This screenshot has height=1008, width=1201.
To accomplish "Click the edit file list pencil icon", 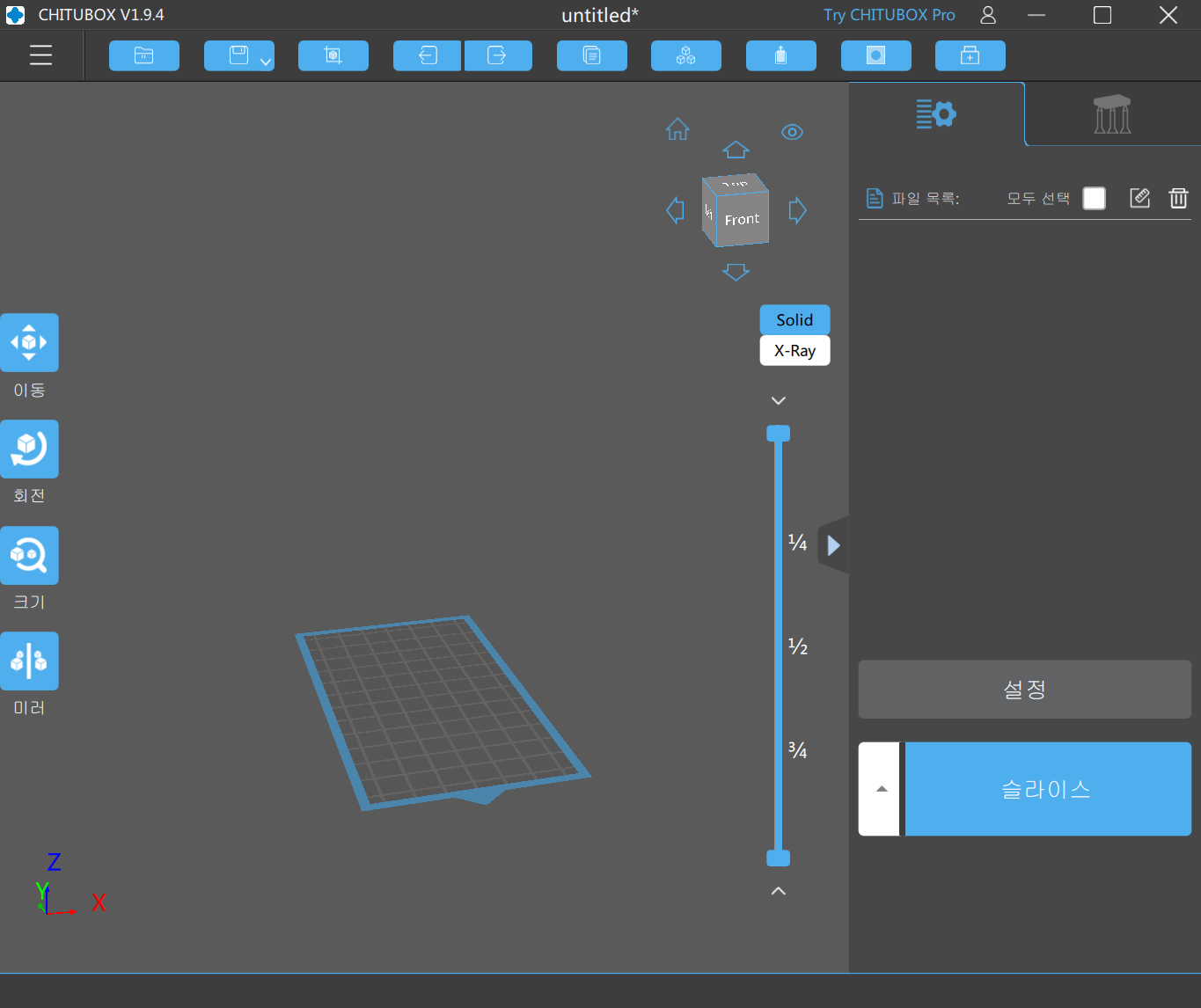I will (1139, 198).
